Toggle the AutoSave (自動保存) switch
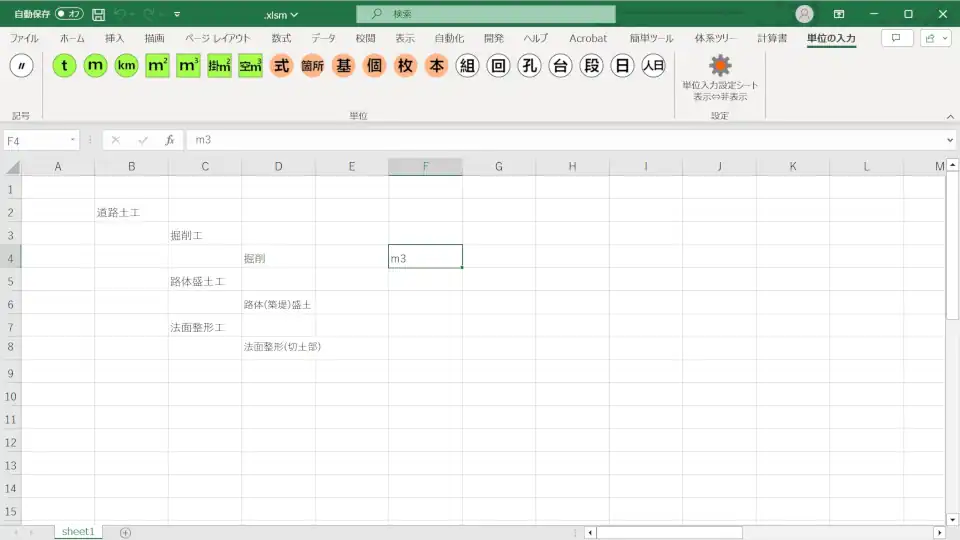Image resolution: width=960 pixels, height=540 pixels. (x=69, y=14)
